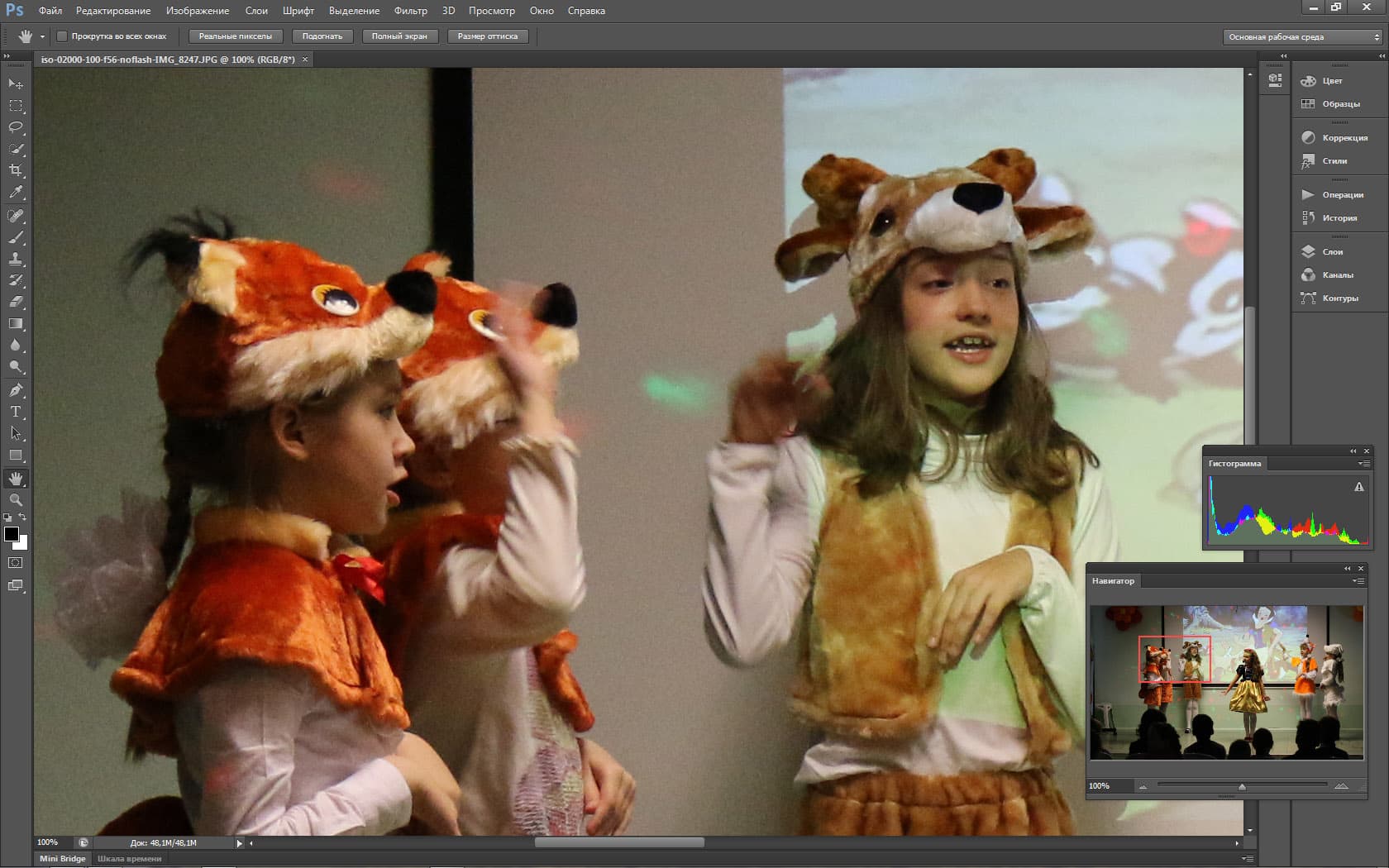Open the Окно menu
The image size is (1389, 868).
tap(542, 11)
